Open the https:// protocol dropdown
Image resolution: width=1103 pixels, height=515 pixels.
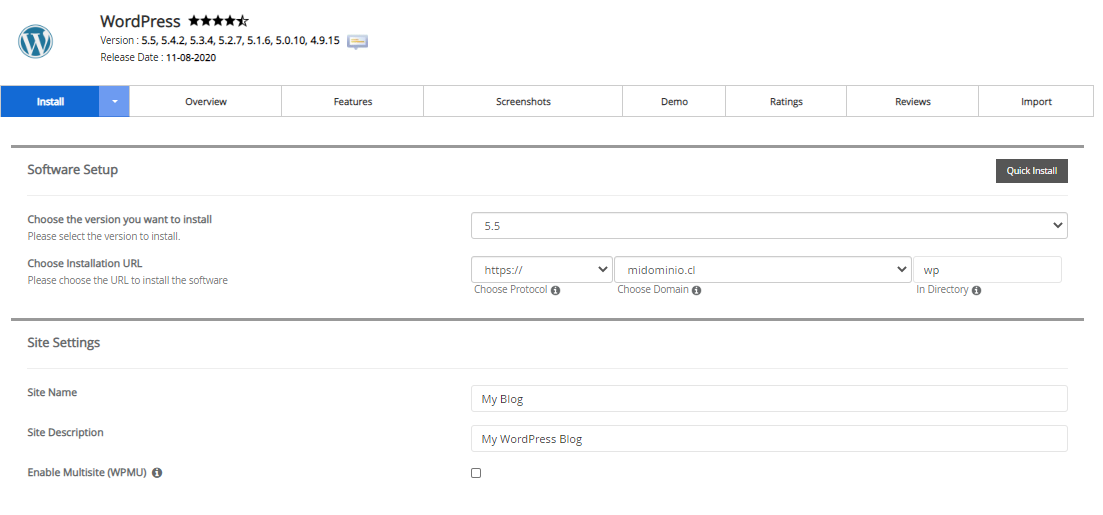pyautogui.click(x=542, y=269)
